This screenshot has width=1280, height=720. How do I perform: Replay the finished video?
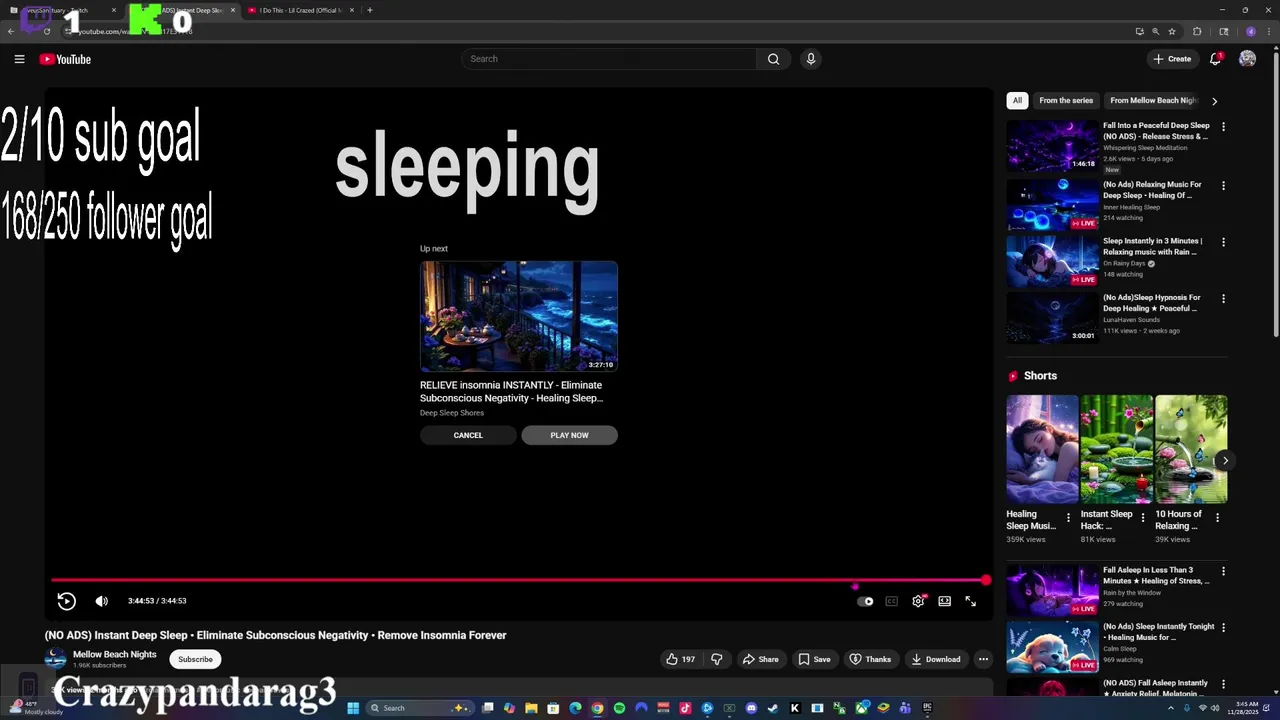[x=66, y=601]
